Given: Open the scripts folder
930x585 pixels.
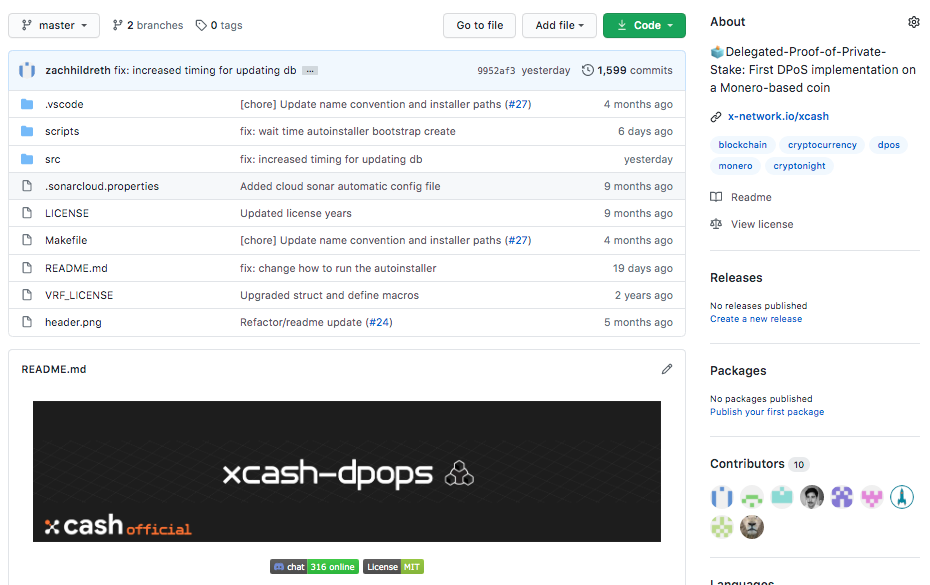Looking at the screenshot, I should [62, 131].
